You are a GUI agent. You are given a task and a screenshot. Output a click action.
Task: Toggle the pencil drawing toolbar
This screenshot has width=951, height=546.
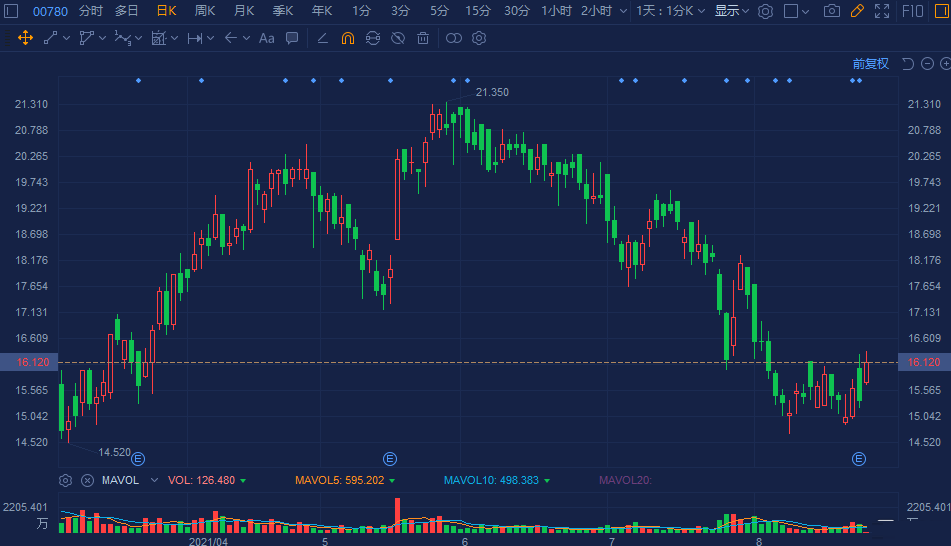point(857,11)
